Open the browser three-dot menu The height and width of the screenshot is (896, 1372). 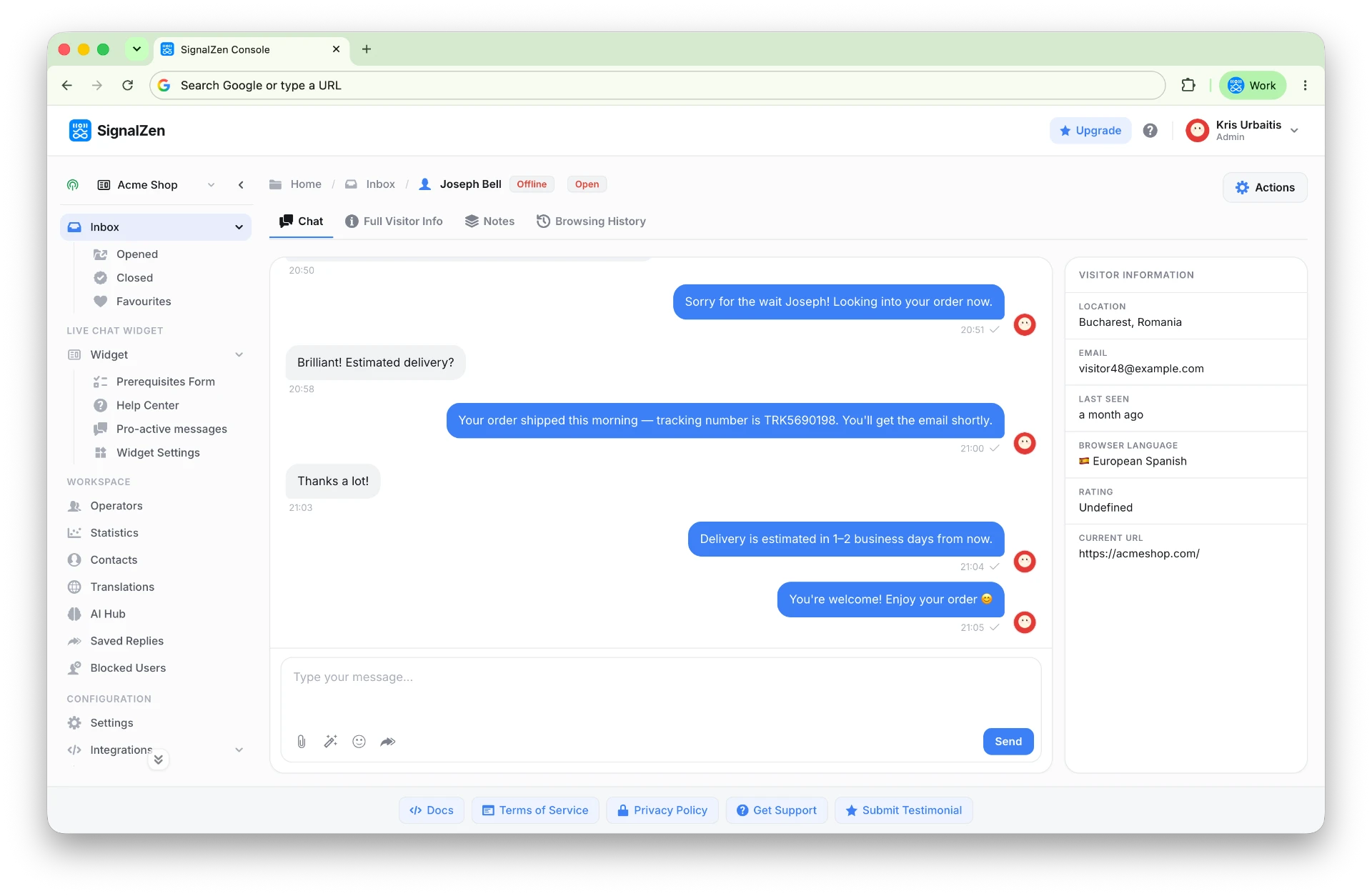tap(1305, 85)
